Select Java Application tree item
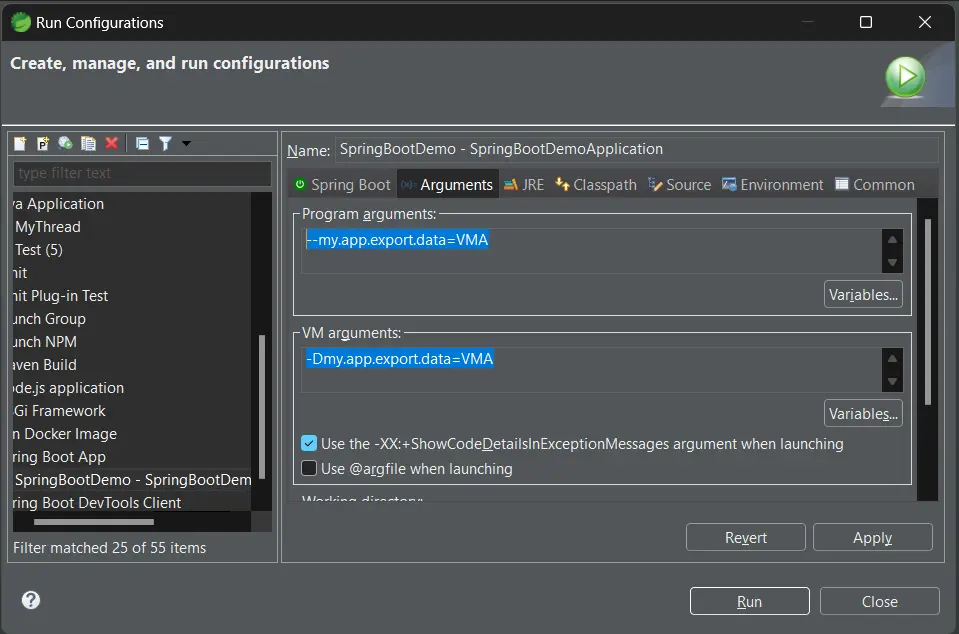The width and height of the screenshot is (959, 634). [x=59, y=204]
